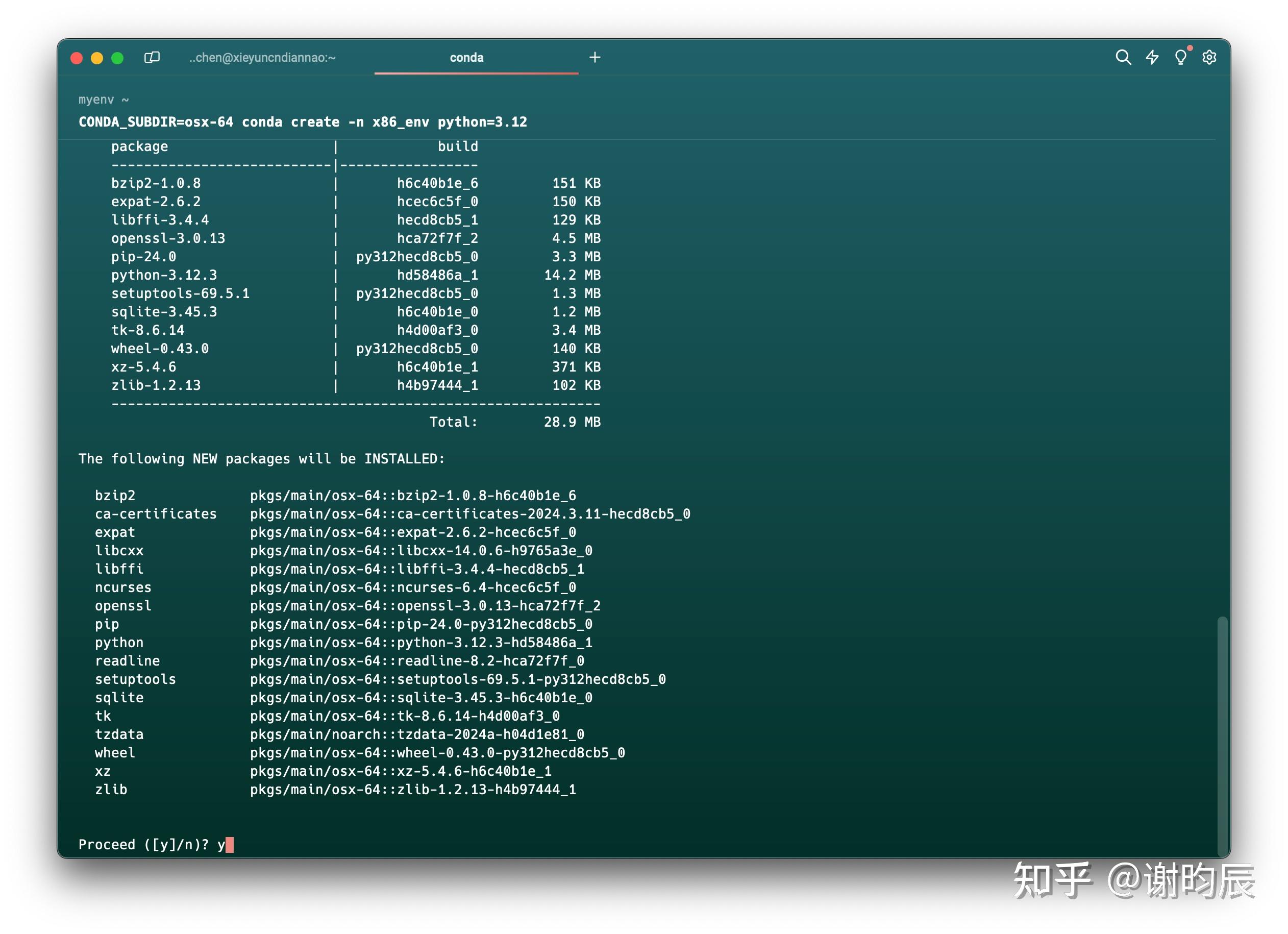Click the lightning bolt workflows icon
The image size is (1288, 934).
pyautogui.click(x=1152, y=57)
